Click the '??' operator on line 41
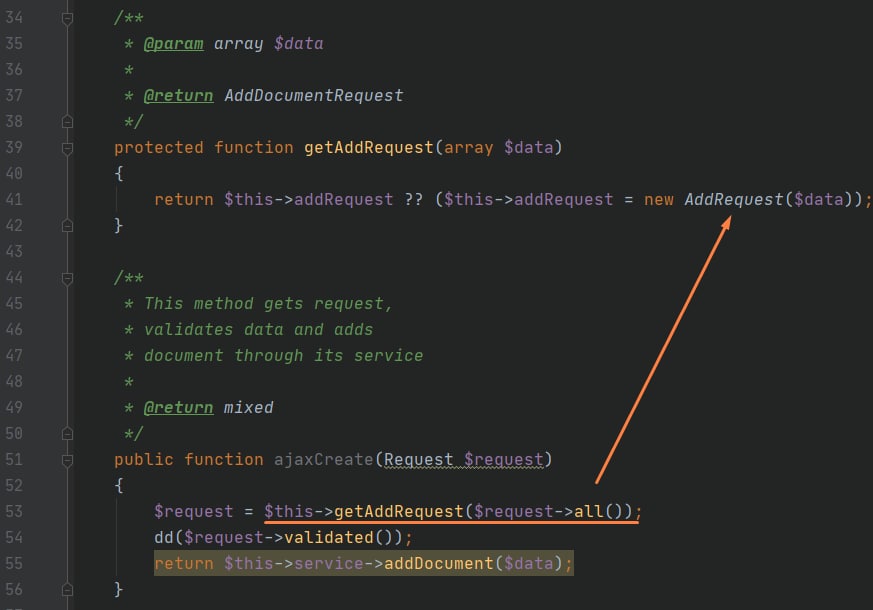873x610 pixels. 414,199
